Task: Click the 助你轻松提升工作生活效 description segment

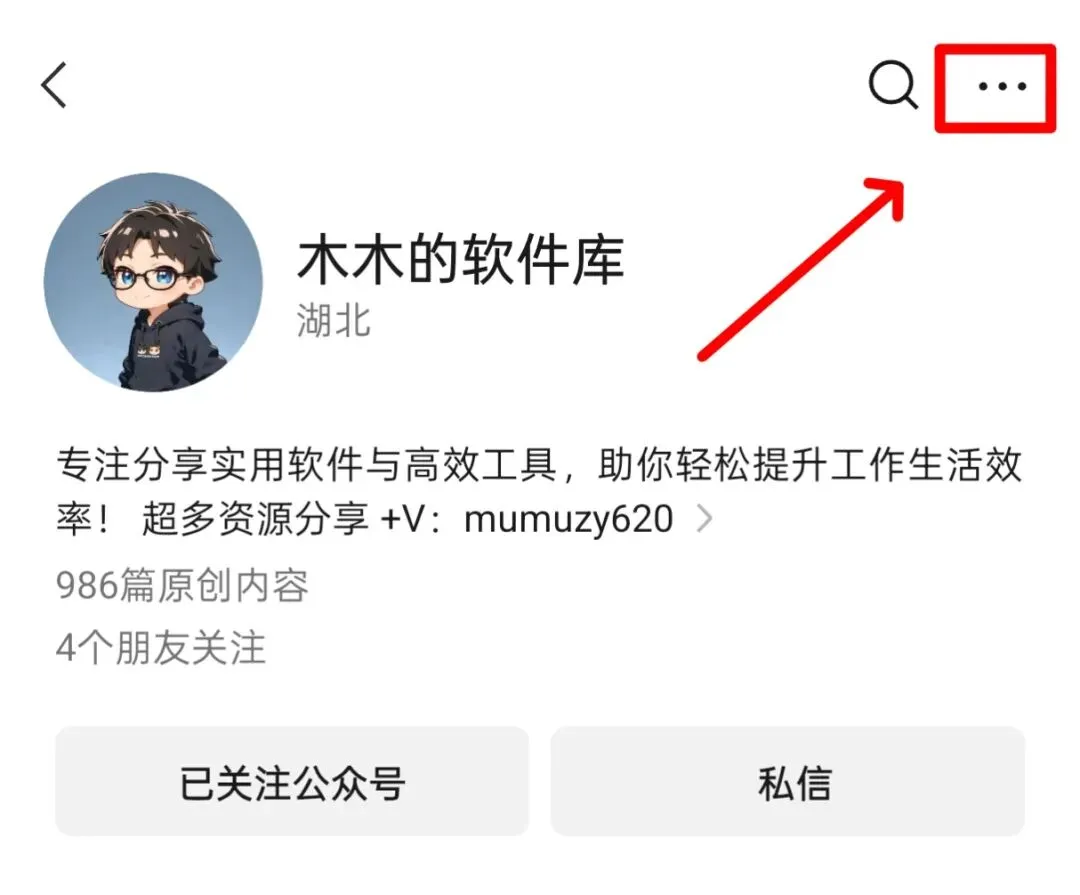Action: pos(810,464)
